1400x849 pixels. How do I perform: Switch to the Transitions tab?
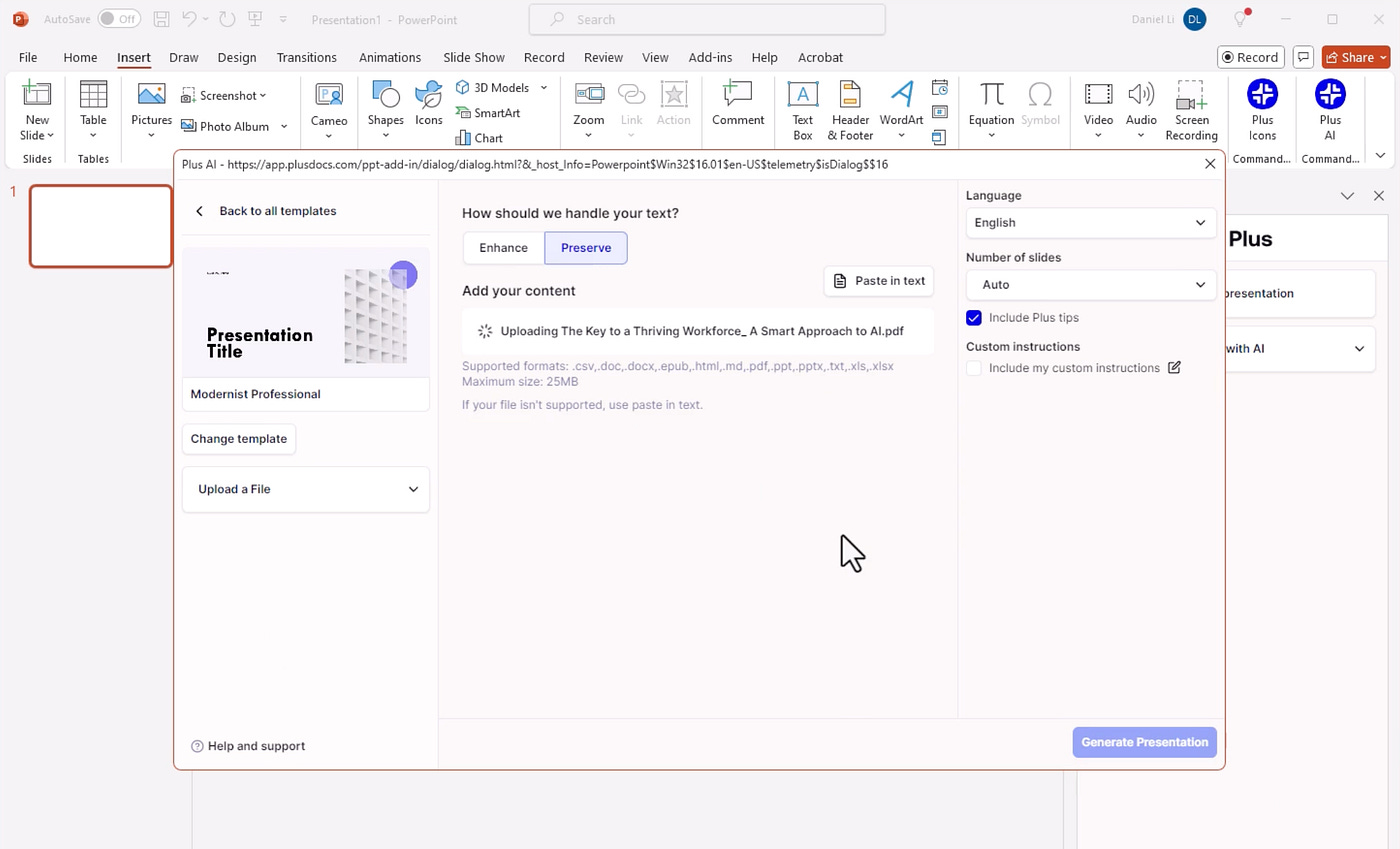tap(307, 57)
